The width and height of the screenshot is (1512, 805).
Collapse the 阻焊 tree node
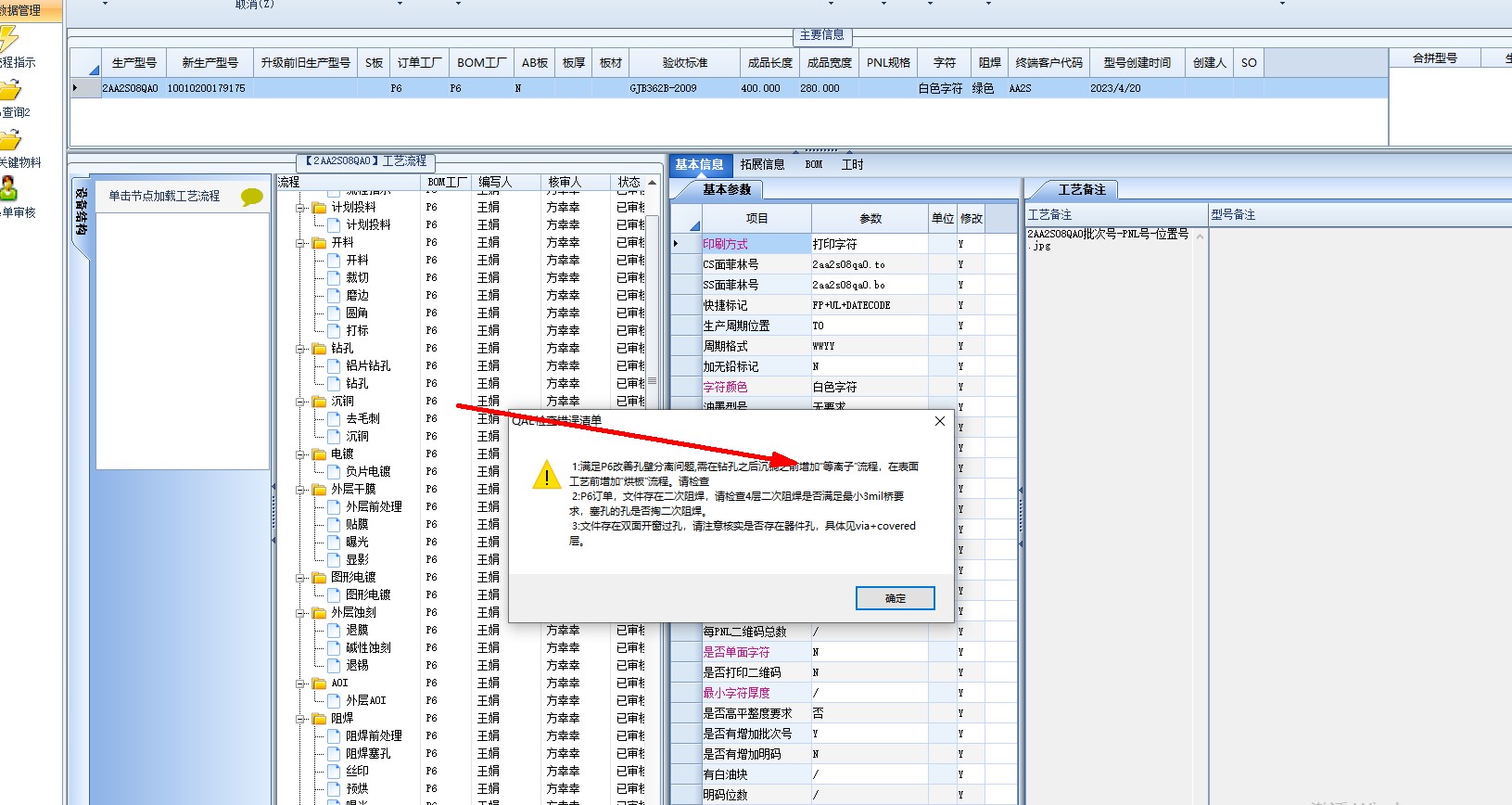tap(300, 719)
